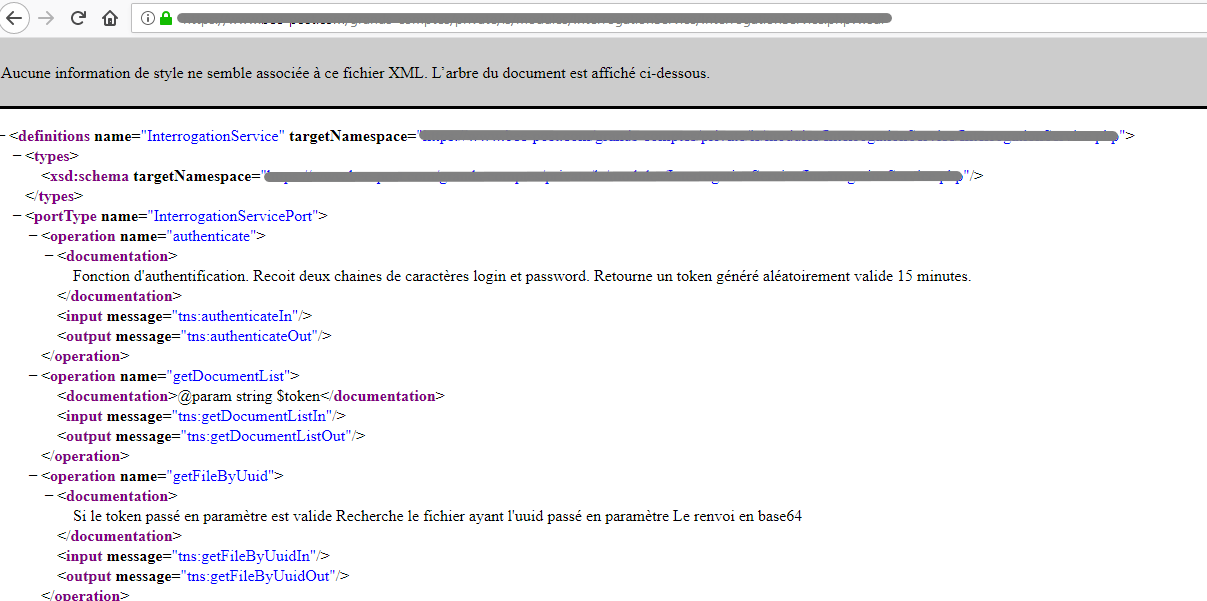Reload the current WSDL page
1207x601 pixels.
tap(78, 17)
